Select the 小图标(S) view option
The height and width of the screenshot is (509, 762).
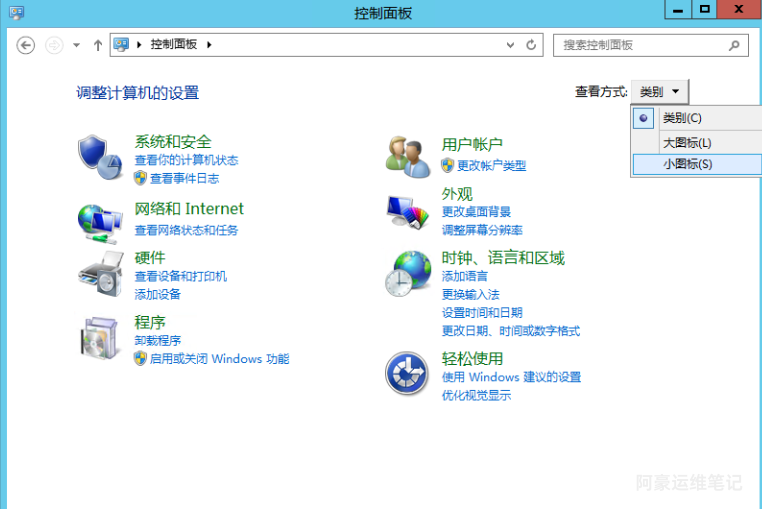point(697,164)
